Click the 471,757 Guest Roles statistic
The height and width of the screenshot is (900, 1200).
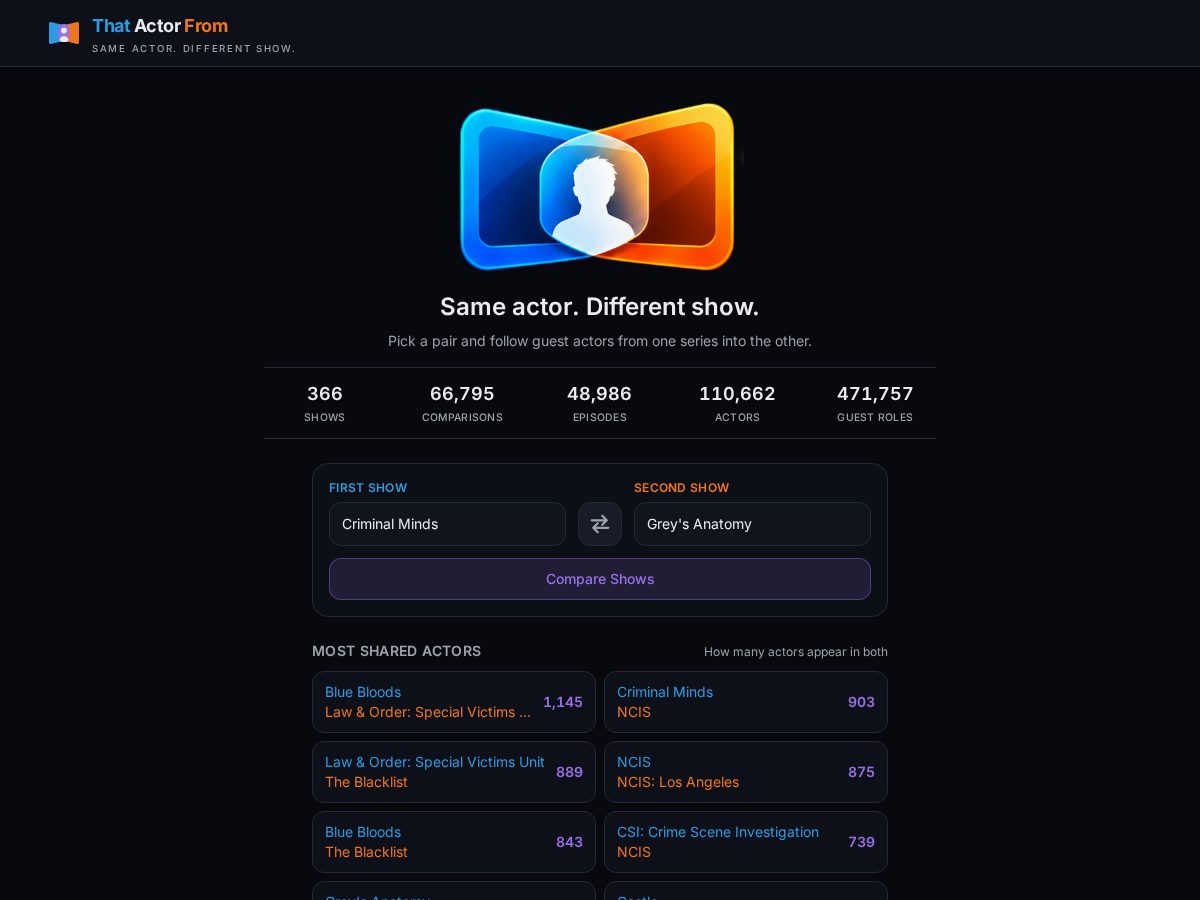875,403
